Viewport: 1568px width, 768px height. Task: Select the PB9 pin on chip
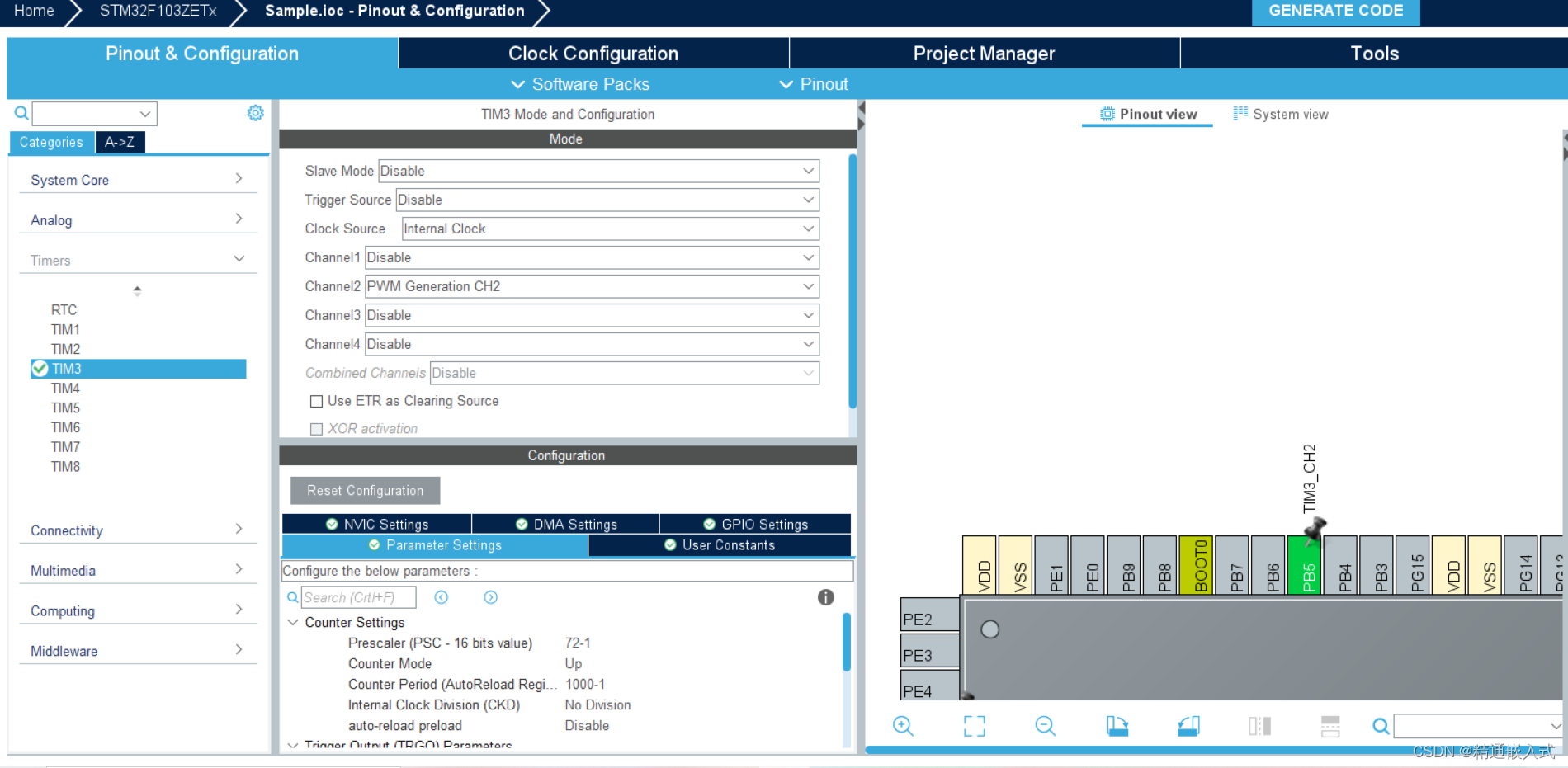tap(1124, 565)
